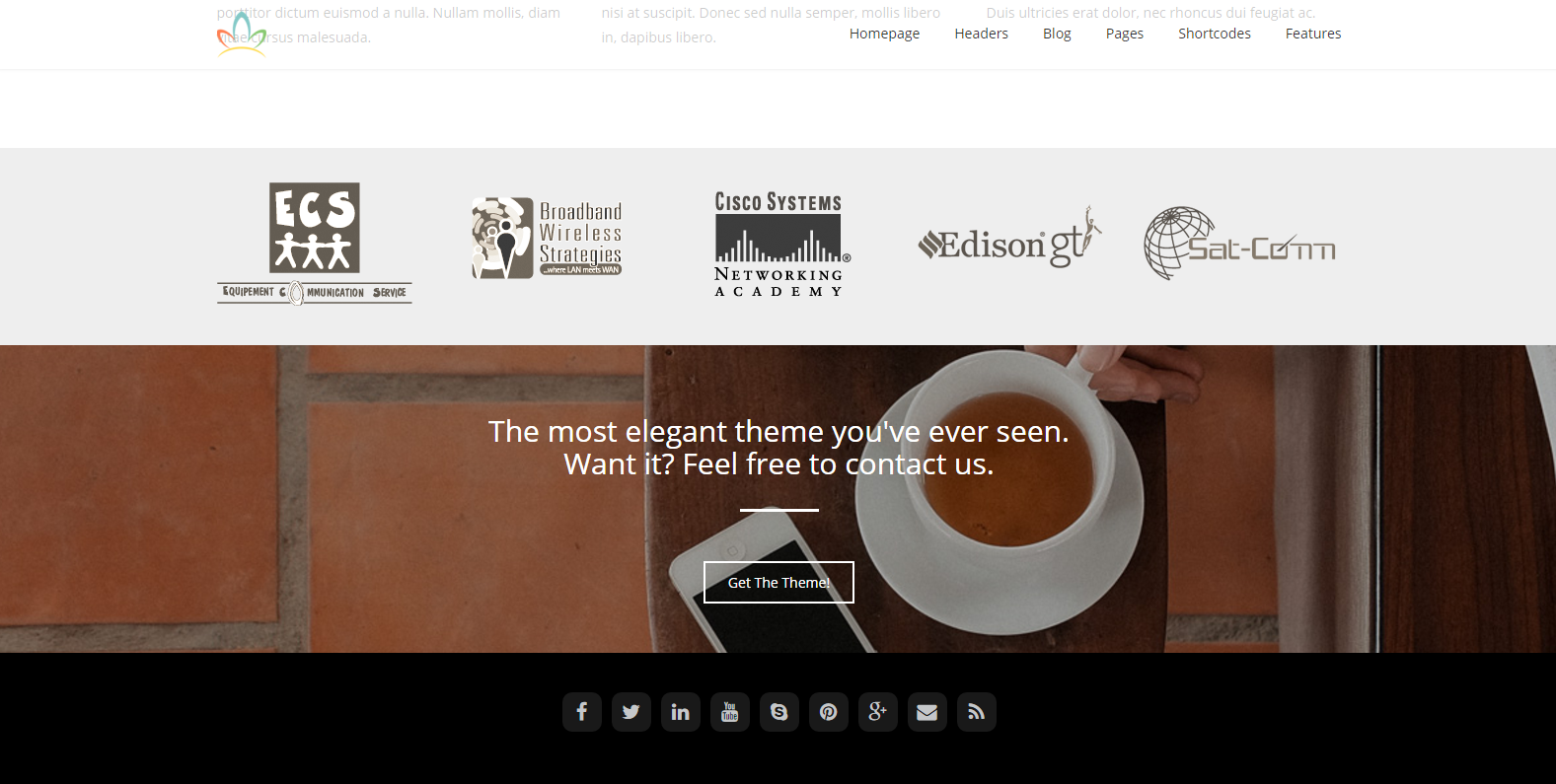Screen dimensions: 1556x784
Task: Expand the Pages menu
Action: click(x=1125, y=34)
